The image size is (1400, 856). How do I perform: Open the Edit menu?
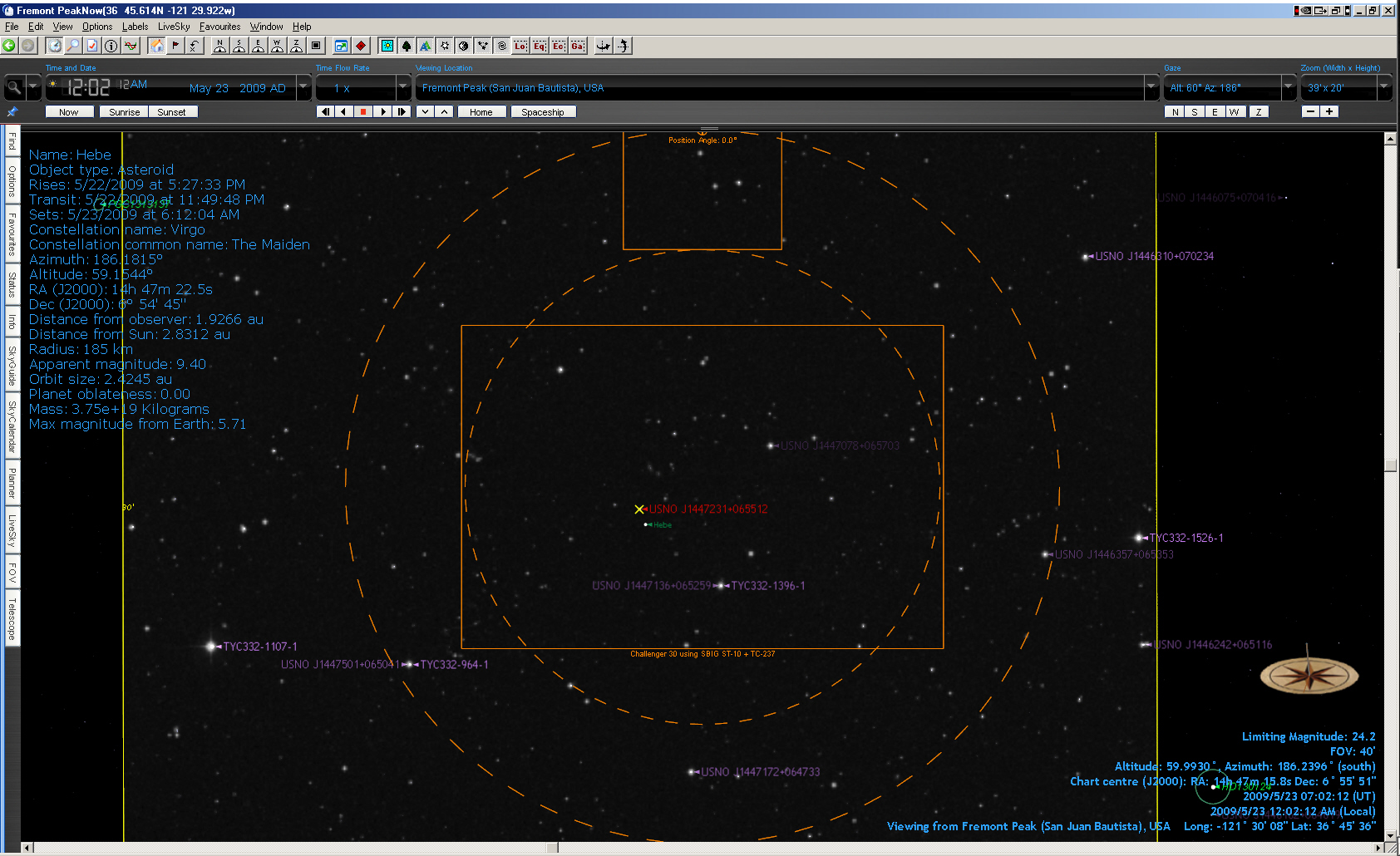[x=36, y=27]
